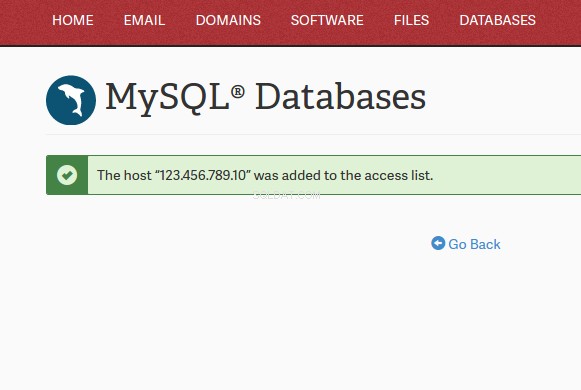Click the MySQL Databases page heading

(x=266, y=97)
